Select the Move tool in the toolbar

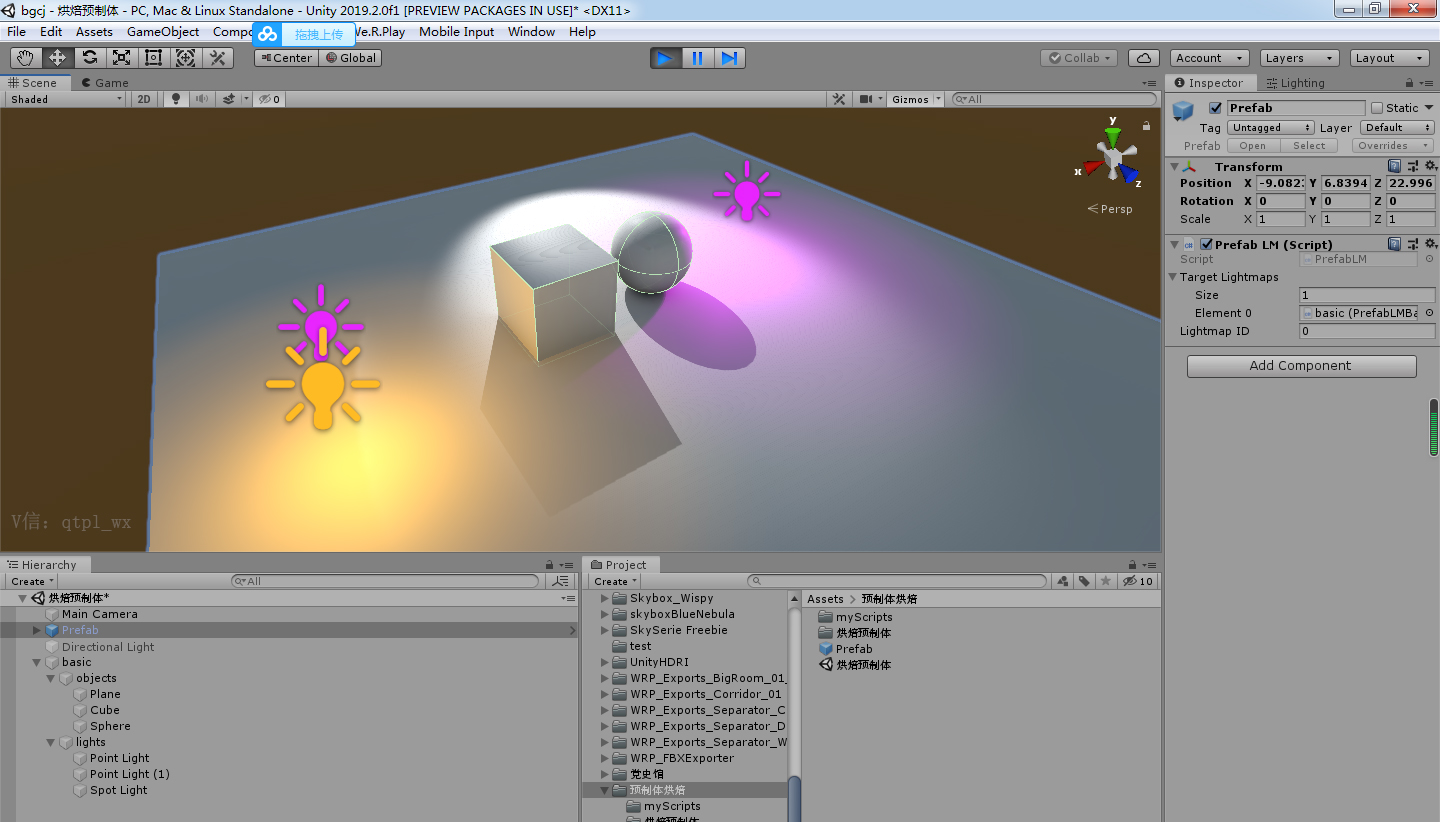57,57
